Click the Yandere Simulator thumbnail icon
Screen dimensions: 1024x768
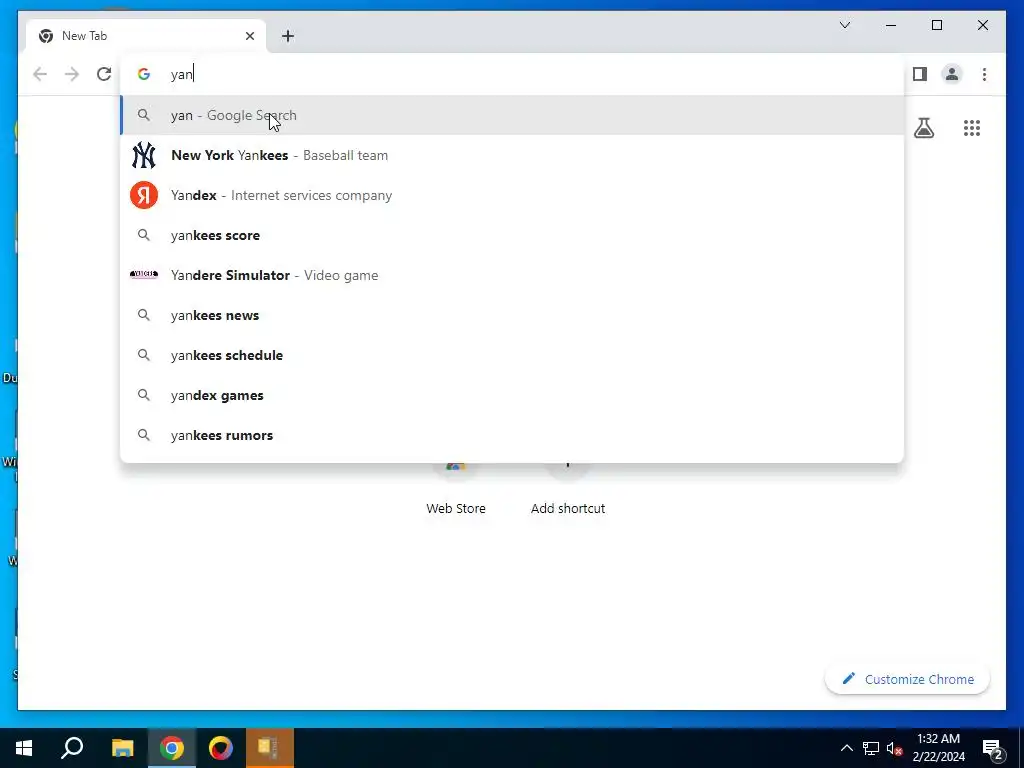pos(144,275)
